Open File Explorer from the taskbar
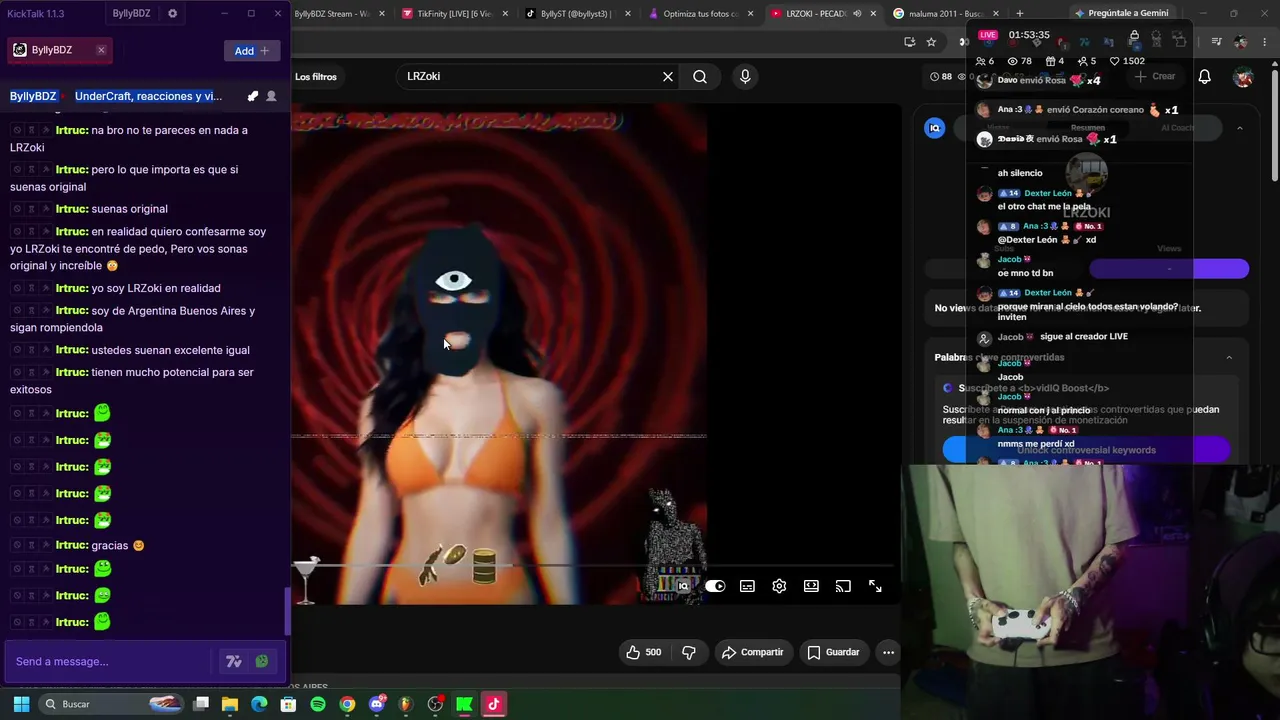The image size is (1280, 720). click(x=230, y=704)
